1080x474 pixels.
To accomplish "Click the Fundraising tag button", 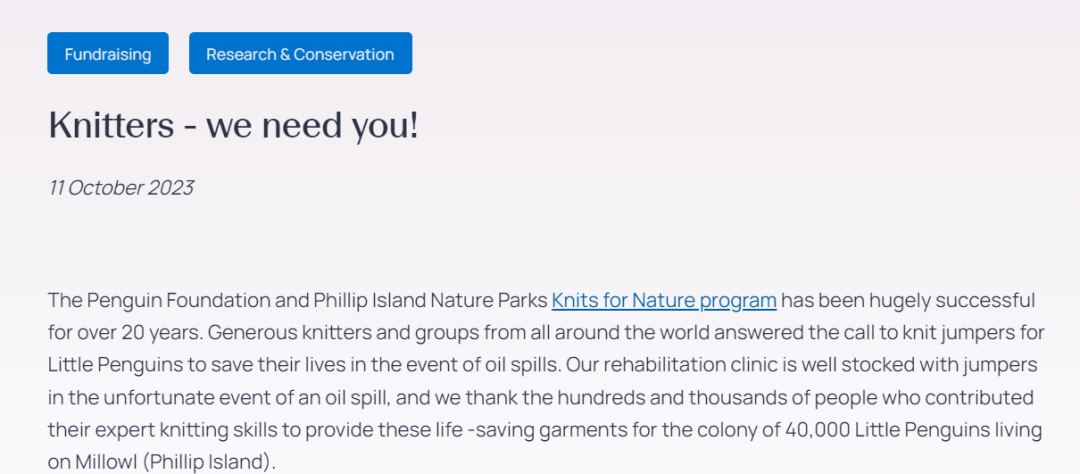I will click(108, 54).
